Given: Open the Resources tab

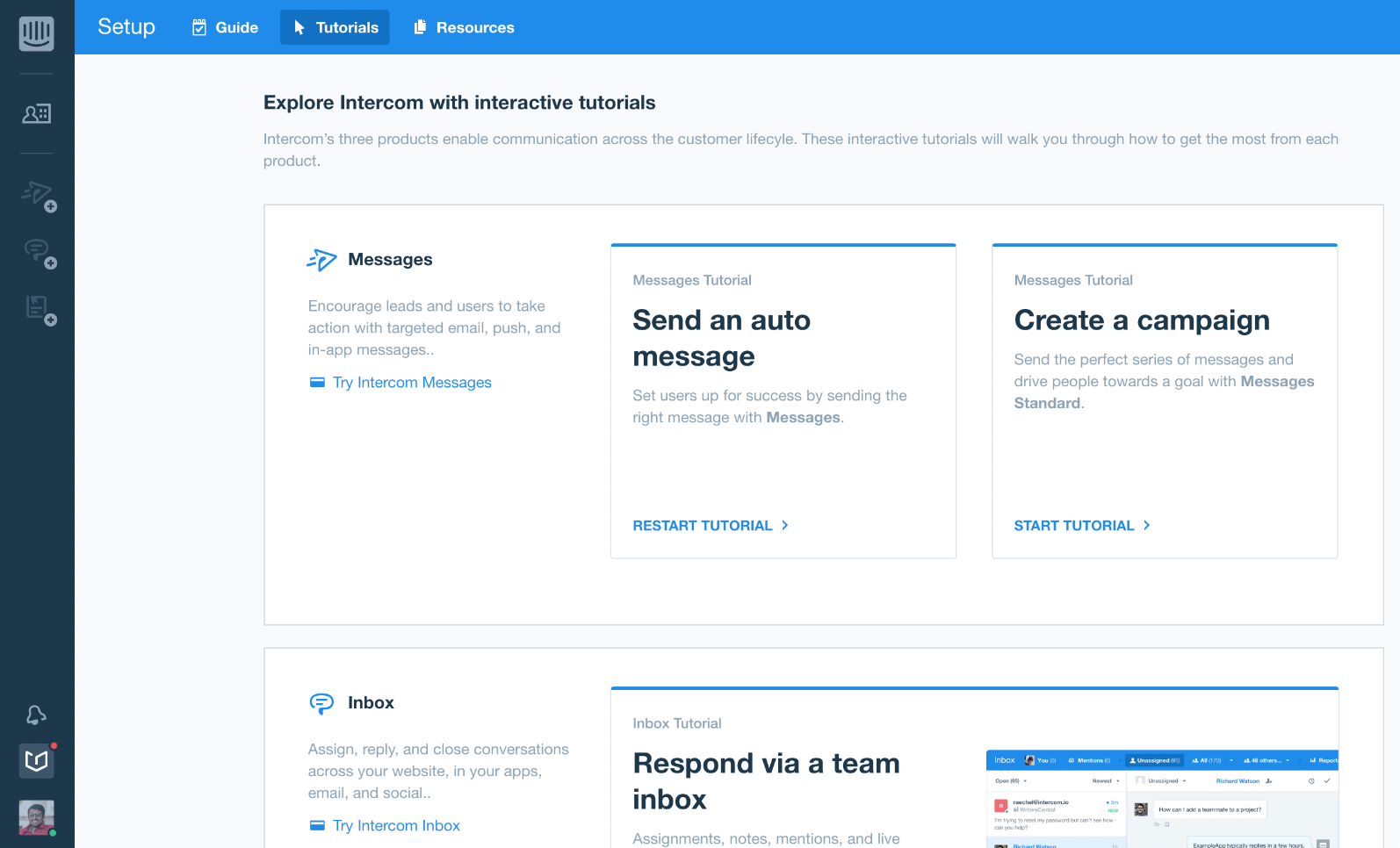Looking at the screenshot, I should click(464, 27).
